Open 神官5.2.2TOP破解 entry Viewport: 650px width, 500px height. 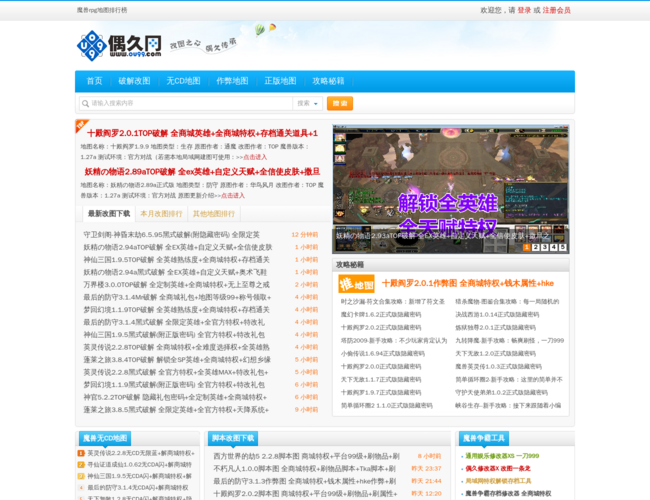175,397
